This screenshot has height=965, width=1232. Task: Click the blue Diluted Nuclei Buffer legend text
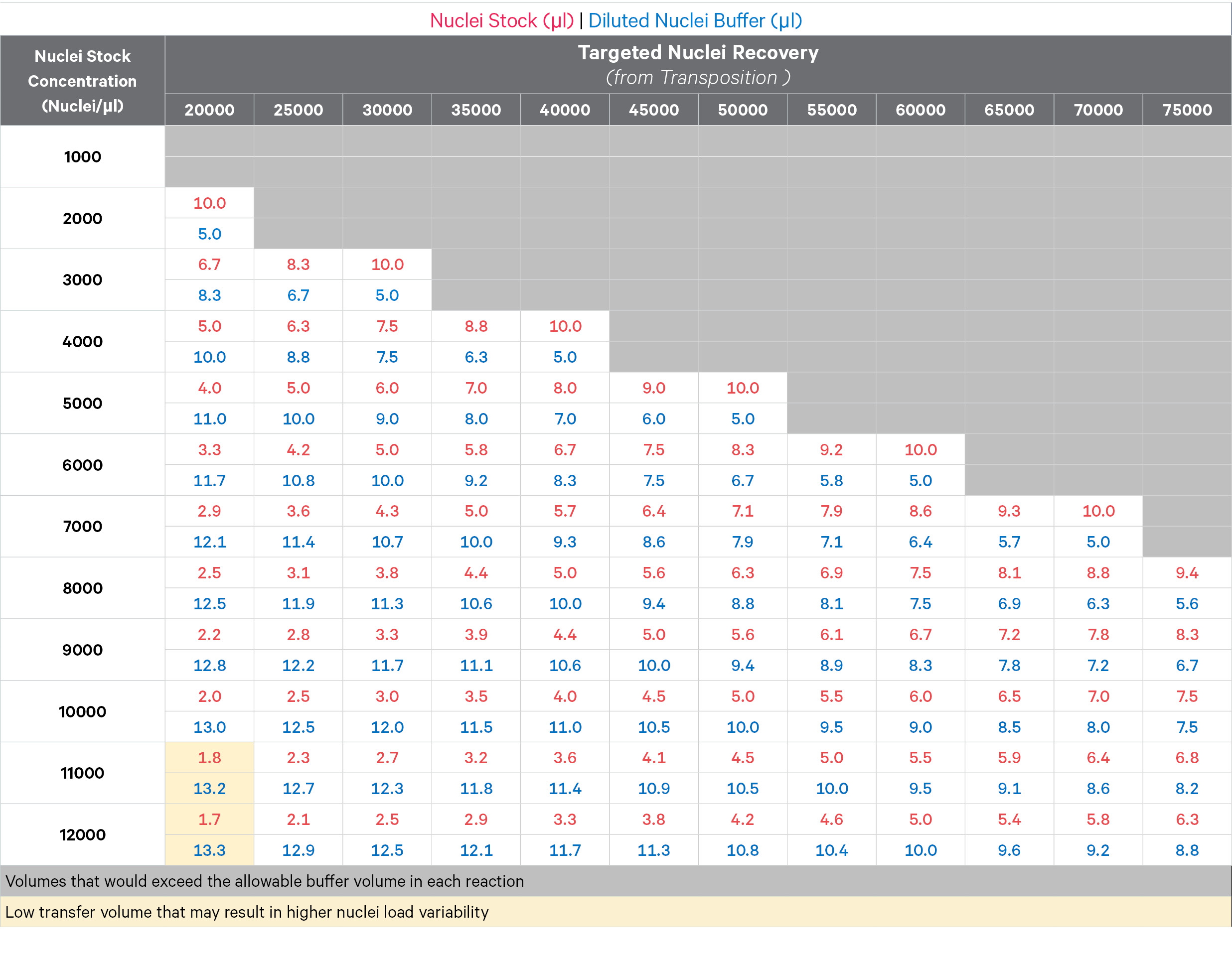click(x=695, y=20)
